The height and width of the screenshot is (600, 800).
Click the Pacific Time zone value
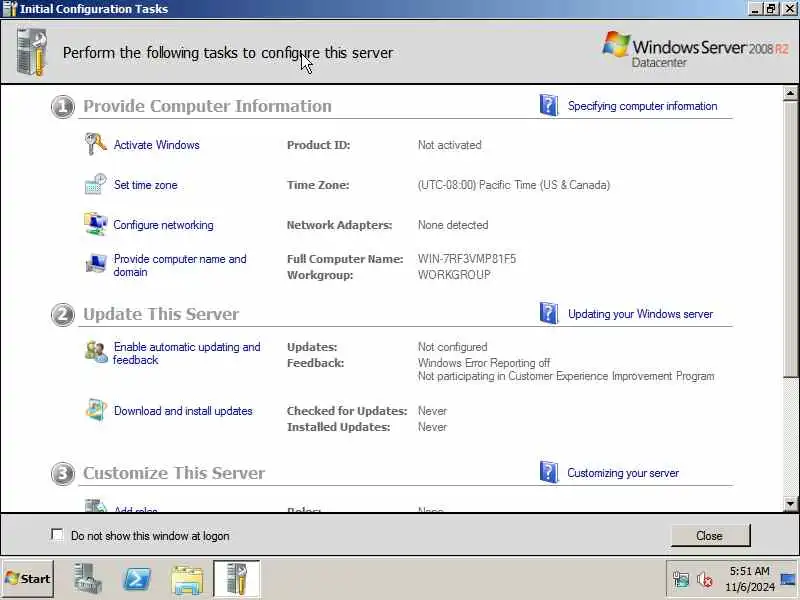513,185
